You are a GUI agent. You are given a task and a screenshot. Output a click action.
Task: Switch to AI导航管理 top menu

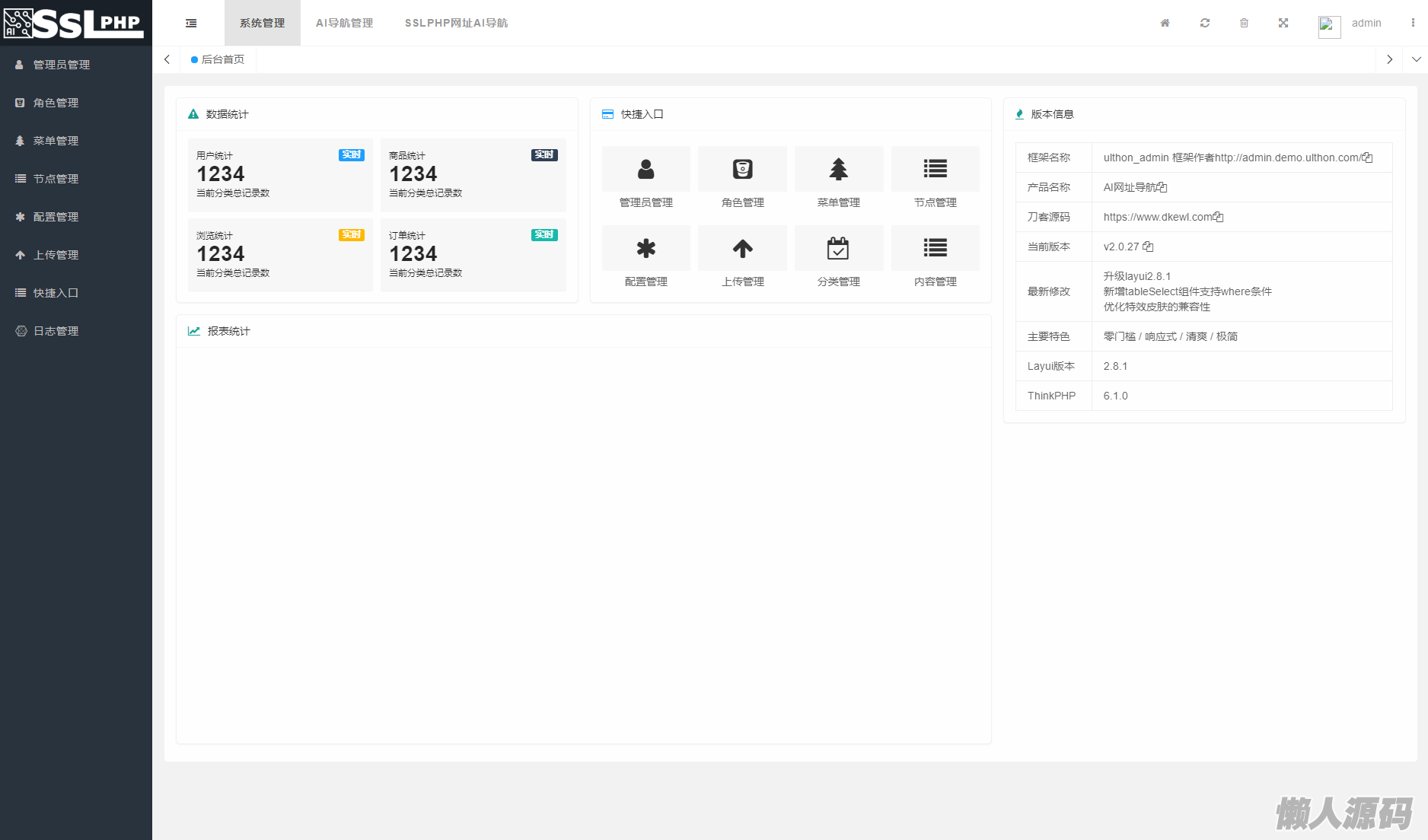tap(344, 23)
